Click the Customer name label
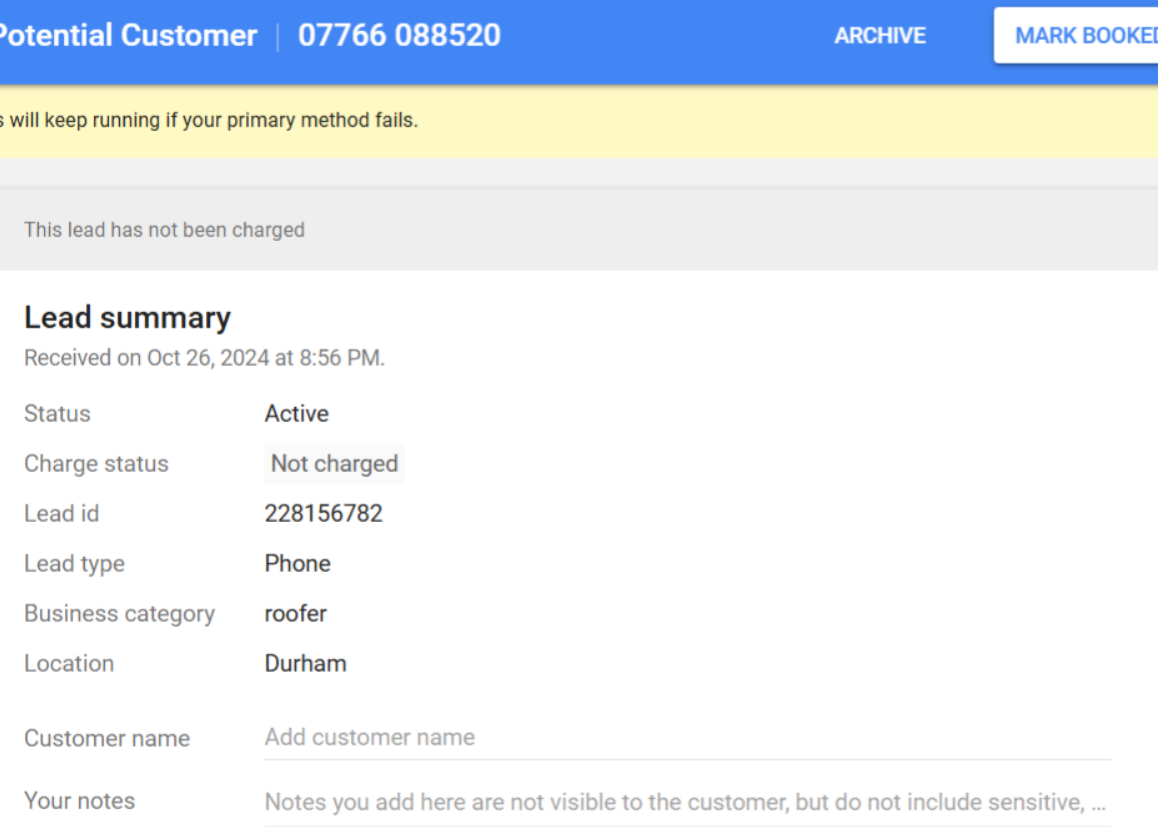Image resolution: width=1158 pixels, height=827 pixels. coord(107,738)
